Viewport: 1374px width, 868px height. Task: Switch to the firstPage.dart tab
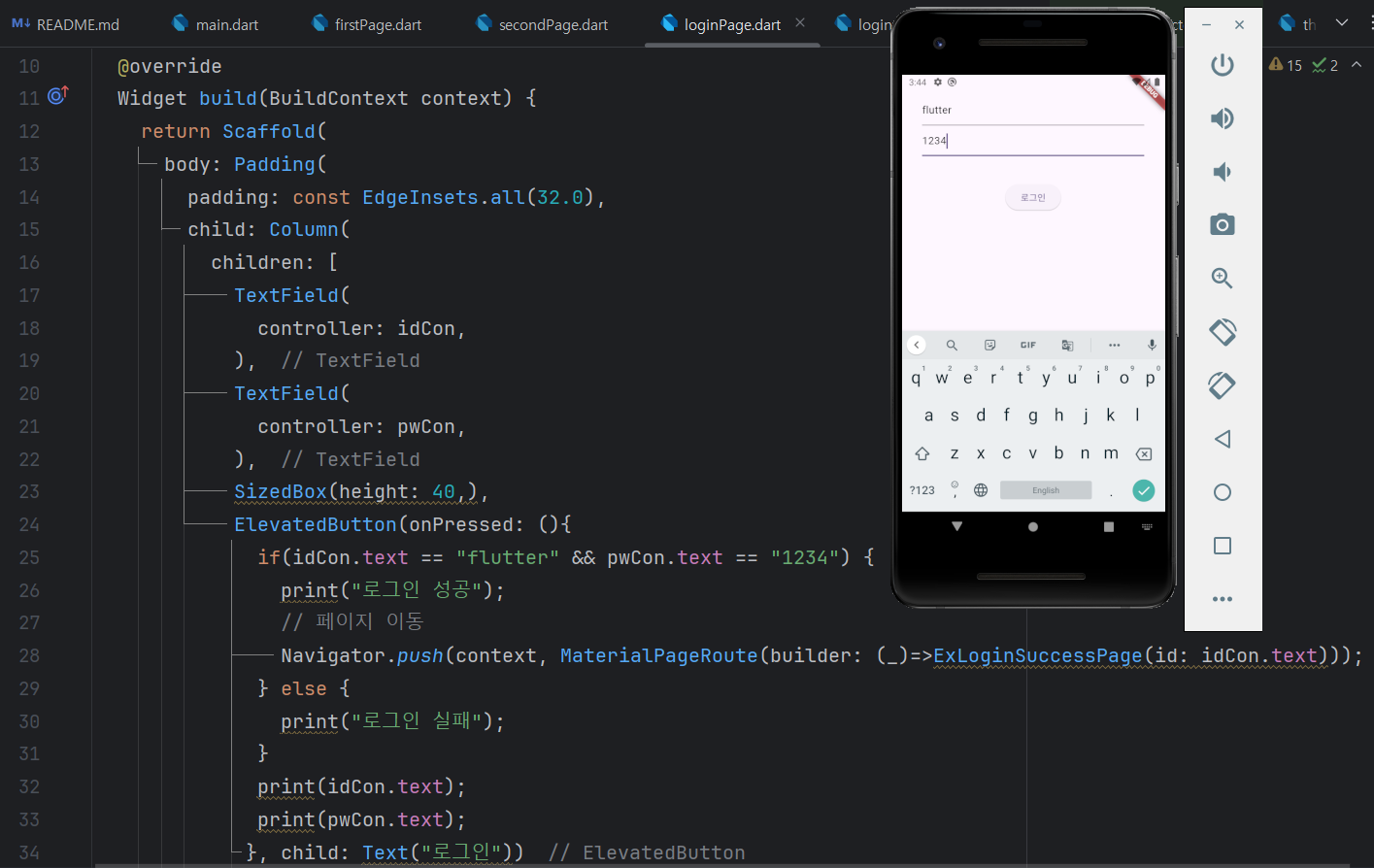pos(366,24)
